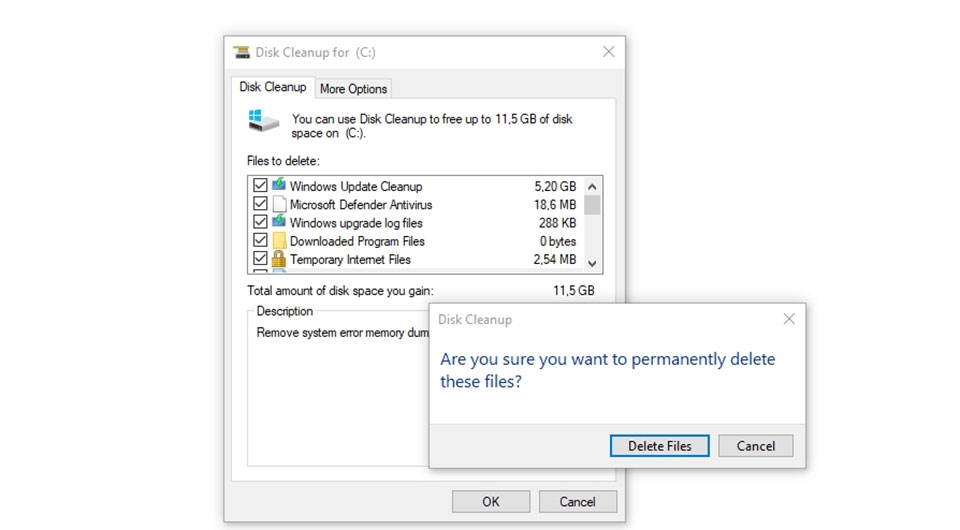Select the Disk Cleanup tab

[272, 87]
